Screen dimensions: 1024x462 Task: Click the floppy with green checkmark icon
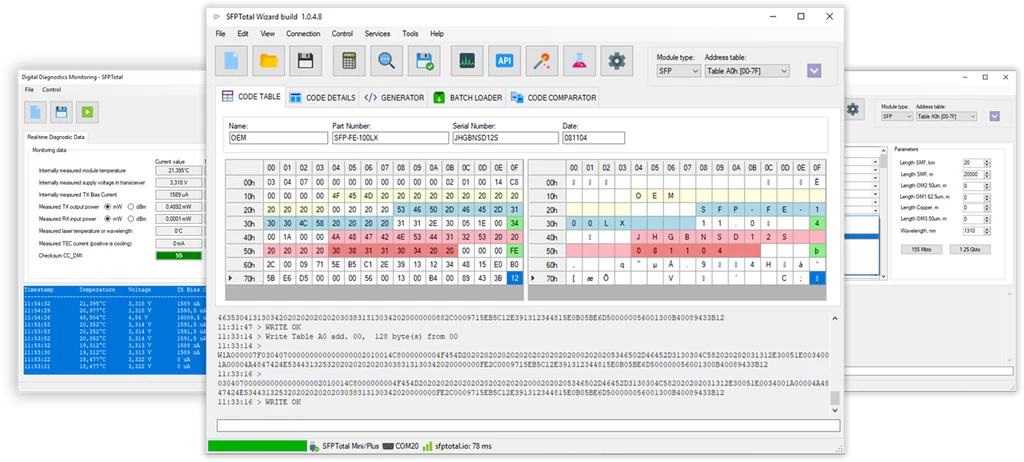click(x=424, y=61)
